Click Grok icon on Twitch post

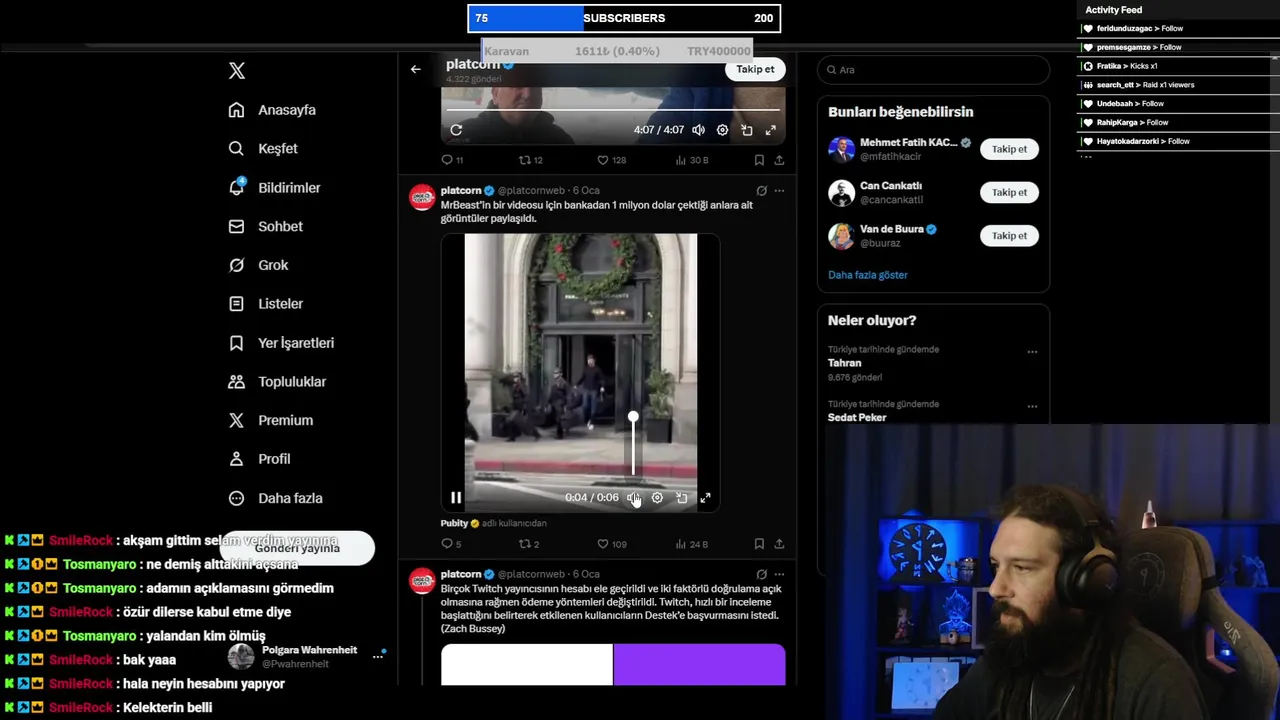pyautogui.click(x=761, y=574)
